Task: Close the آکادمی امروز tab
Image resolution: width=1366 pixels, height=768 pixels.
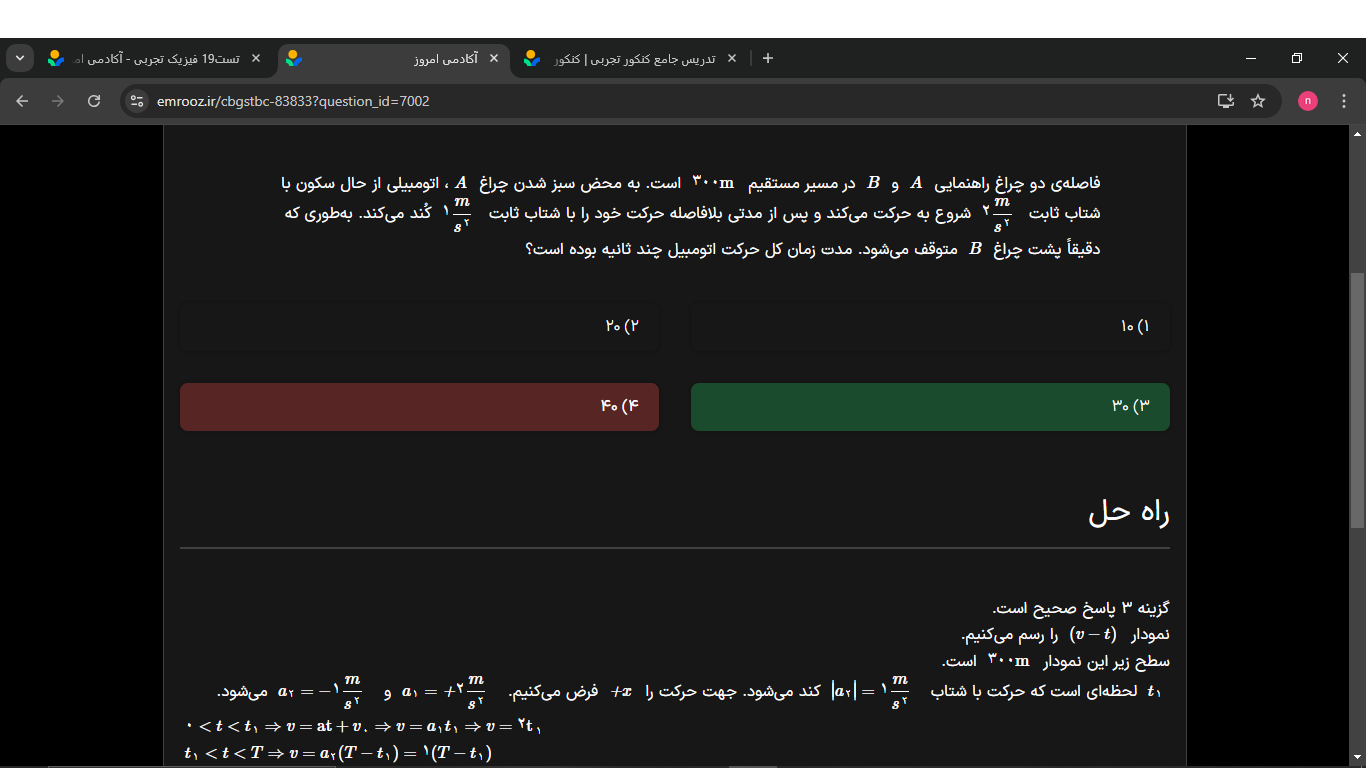Action: (x=493, y=59)
